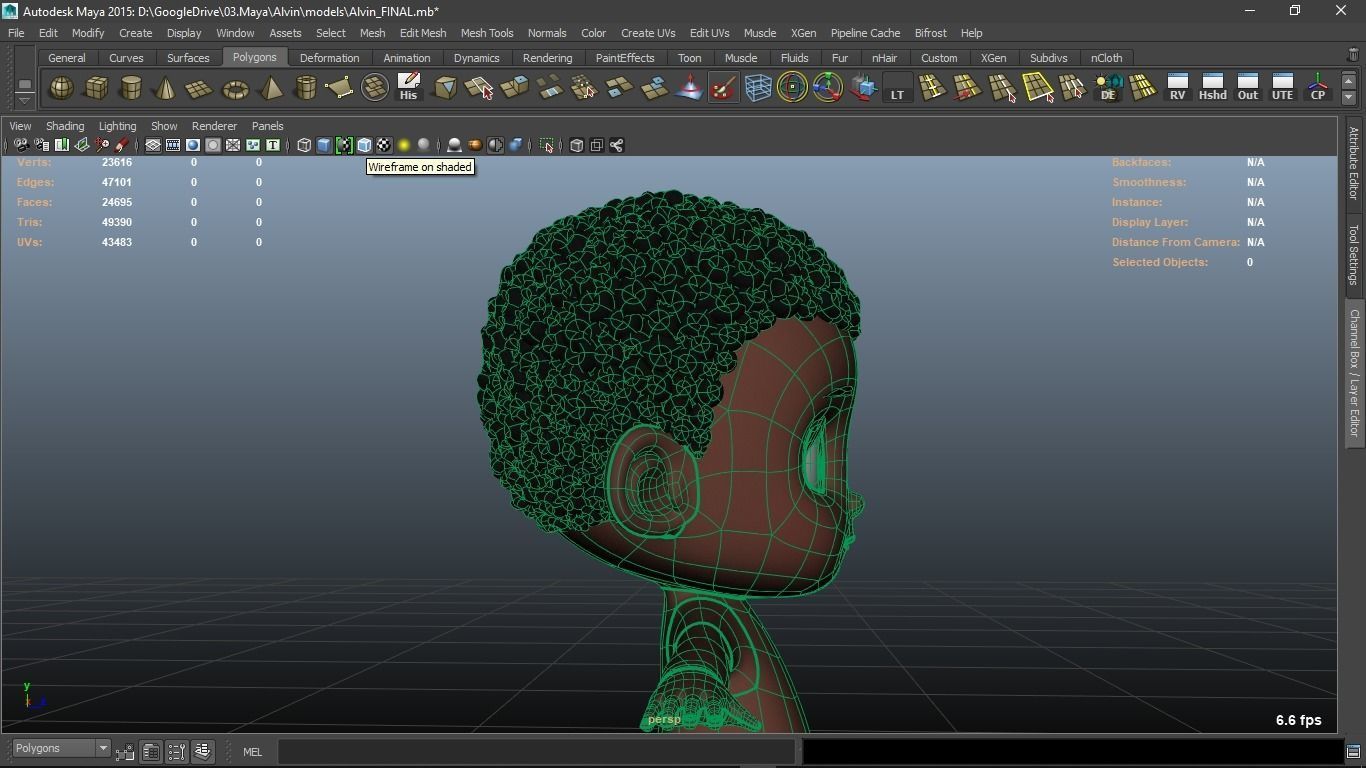Toggle the shadows gray sphere icon
The image size is (1366, 768).
click(x=424, y=145)
